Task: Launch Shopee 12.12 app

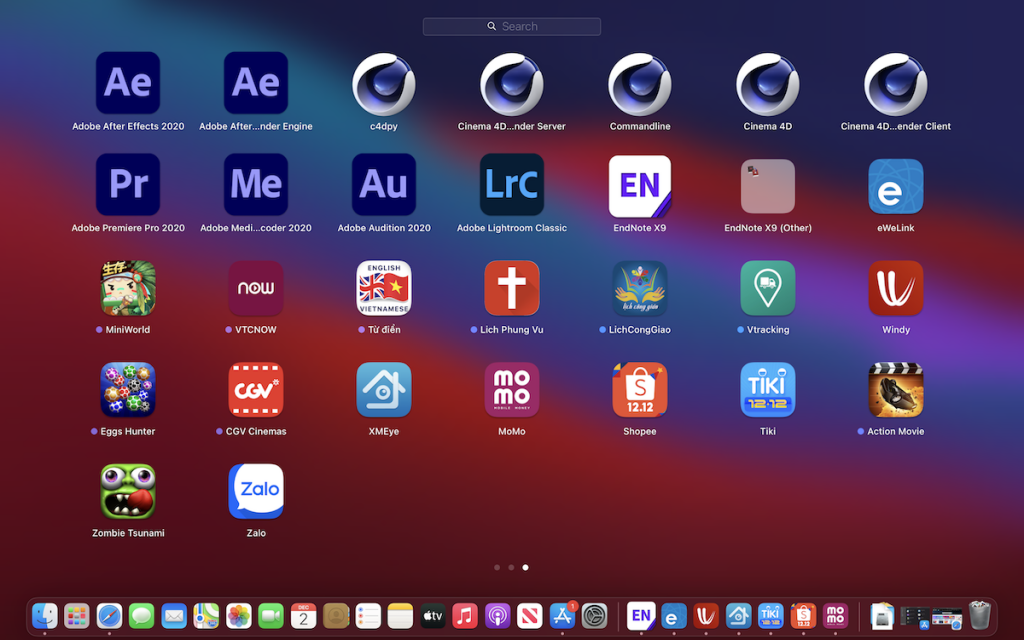Action: click(x=639, y=389)
